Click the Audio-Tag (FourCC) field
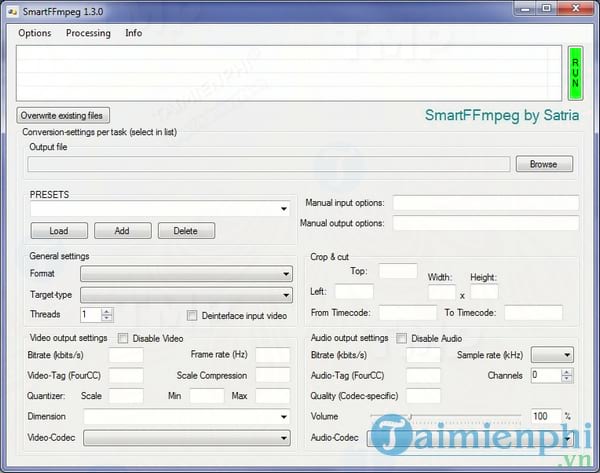The image size is (600, 473). [423, 375]
